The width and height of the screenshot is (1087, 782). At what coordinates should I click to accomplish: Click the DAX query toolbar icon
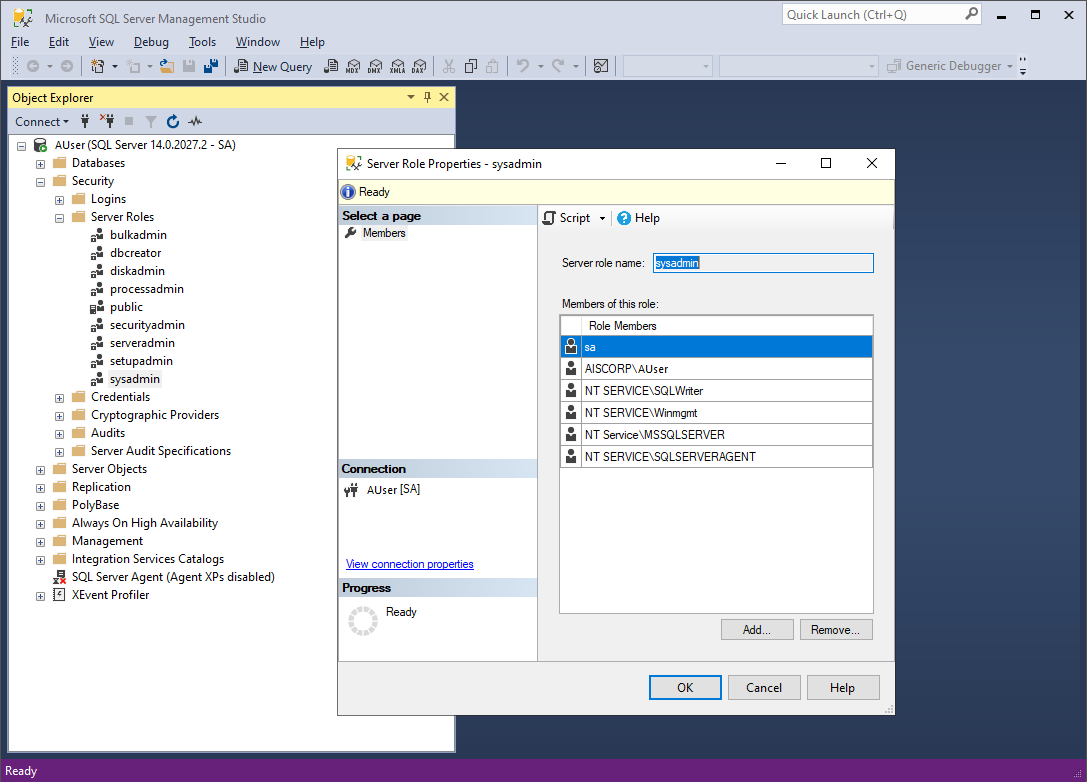(x=419, y=66)
